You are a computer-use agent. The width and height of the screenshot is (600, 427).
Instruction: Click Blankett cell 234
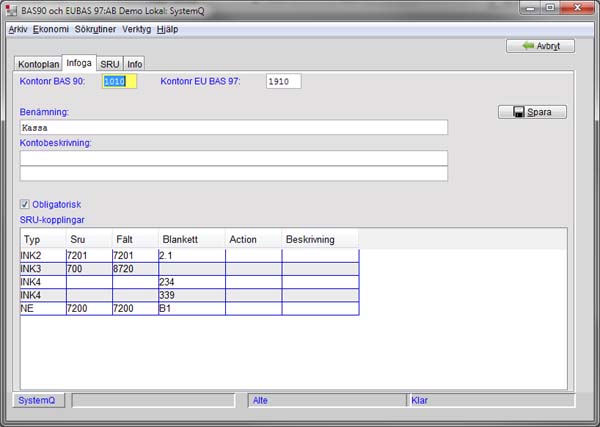pyautogui.click(x=192, y=282)
